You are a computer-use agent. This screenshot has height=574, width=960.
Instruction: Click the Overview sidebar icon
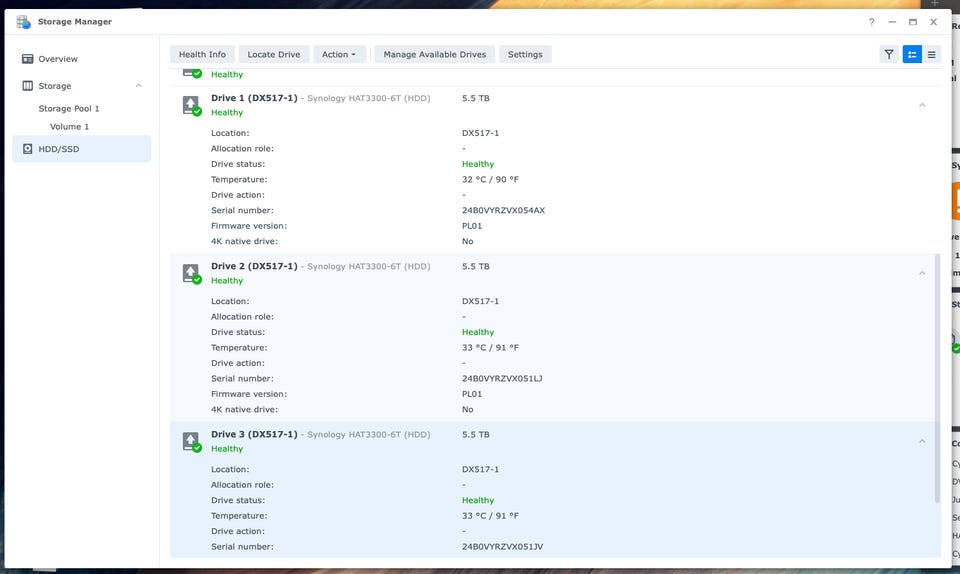click(x=28, y=59)
